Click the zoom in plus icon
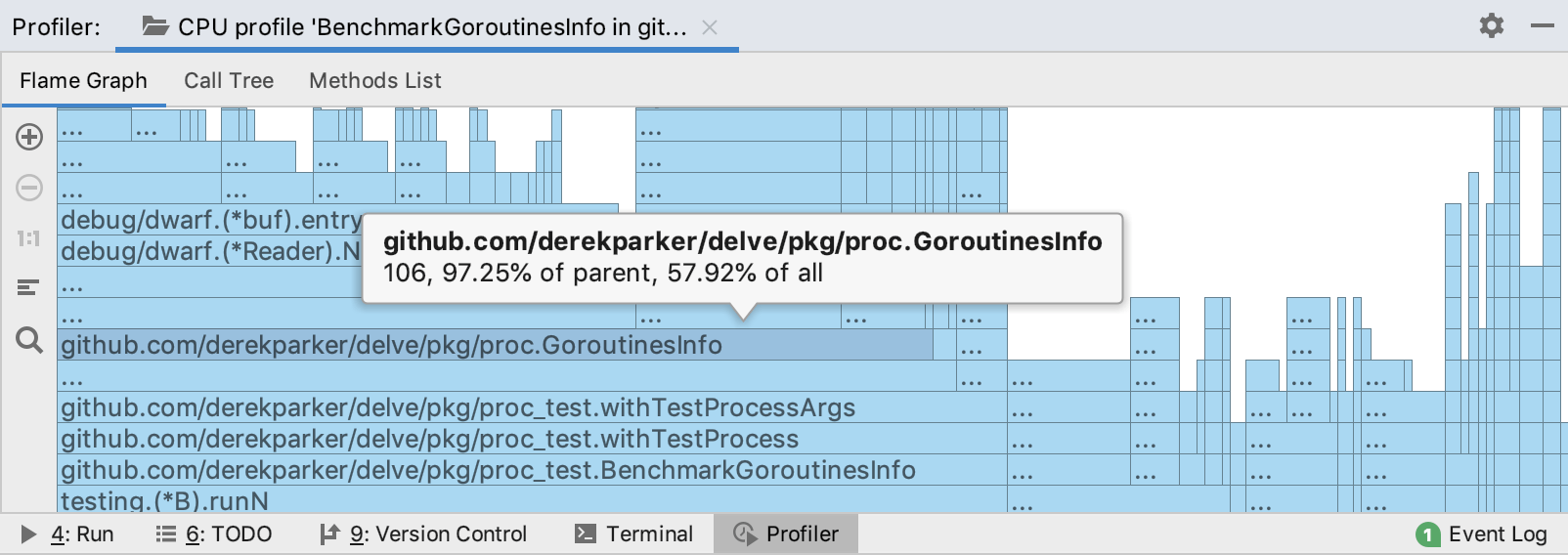Screen dimensions: 1568x555 [x=29, y=137]
